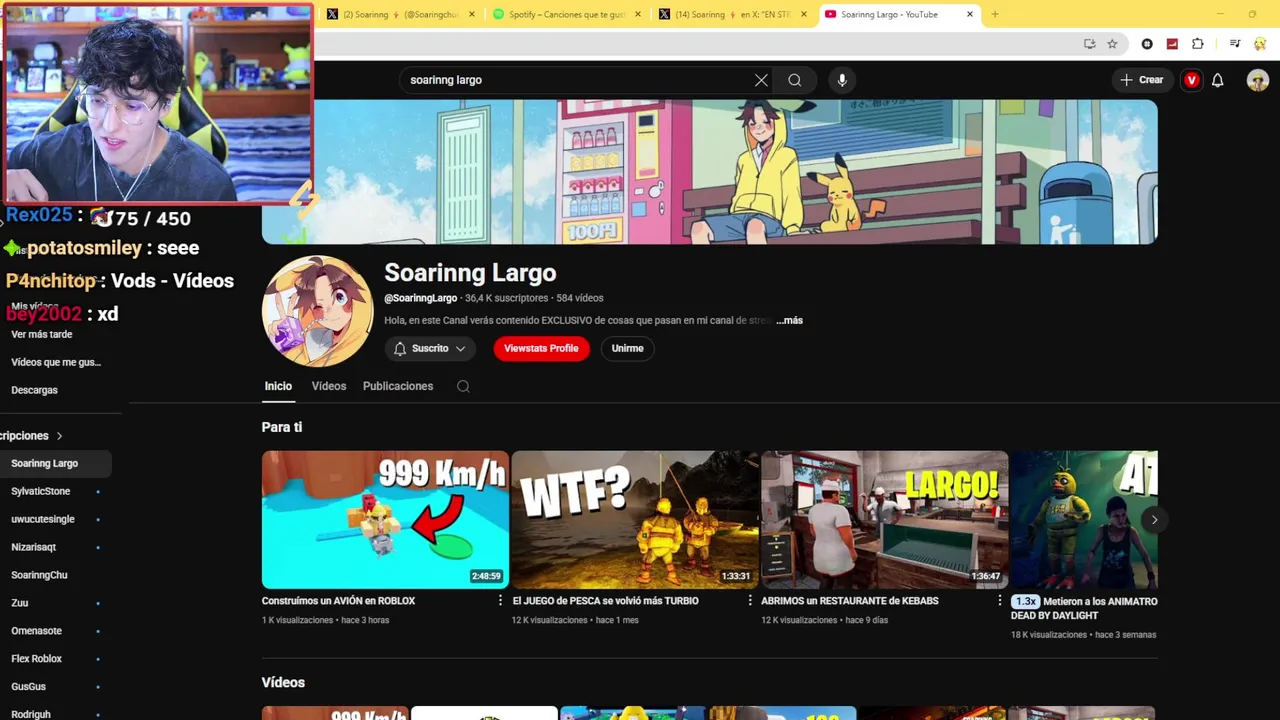Select the Publicaciones channel tab

(x=398, y=386)
